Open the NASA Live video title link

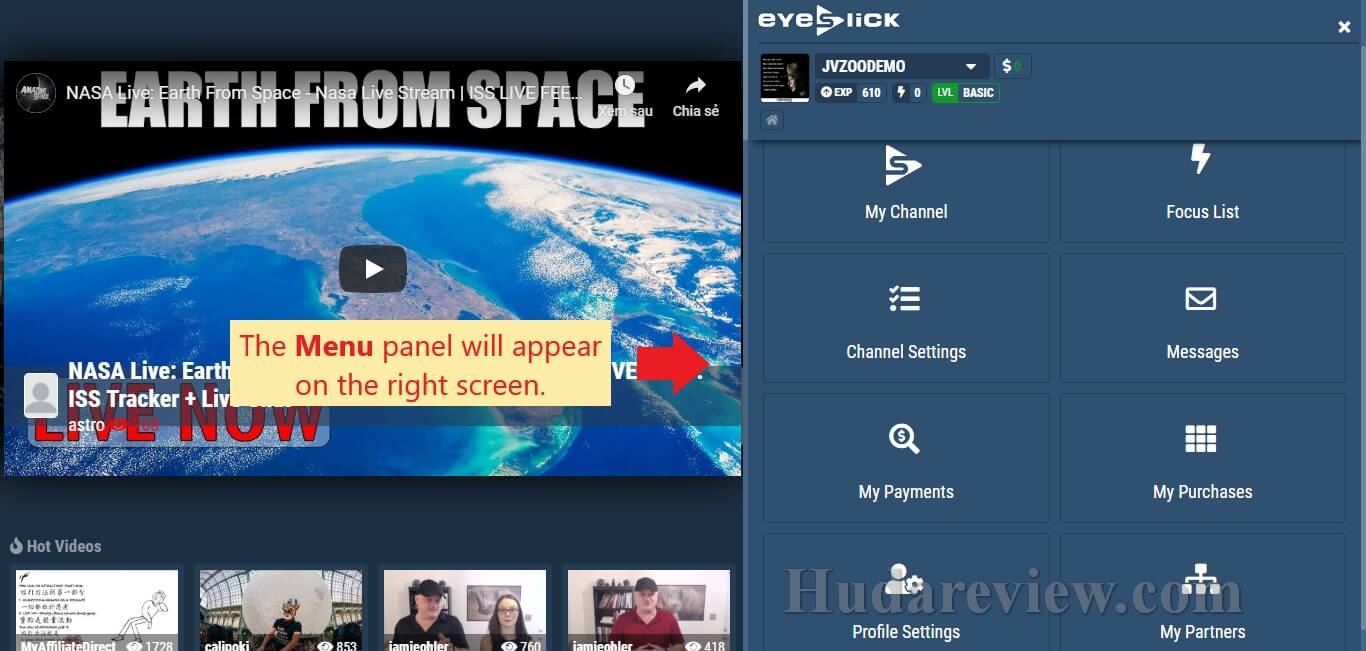326,93
